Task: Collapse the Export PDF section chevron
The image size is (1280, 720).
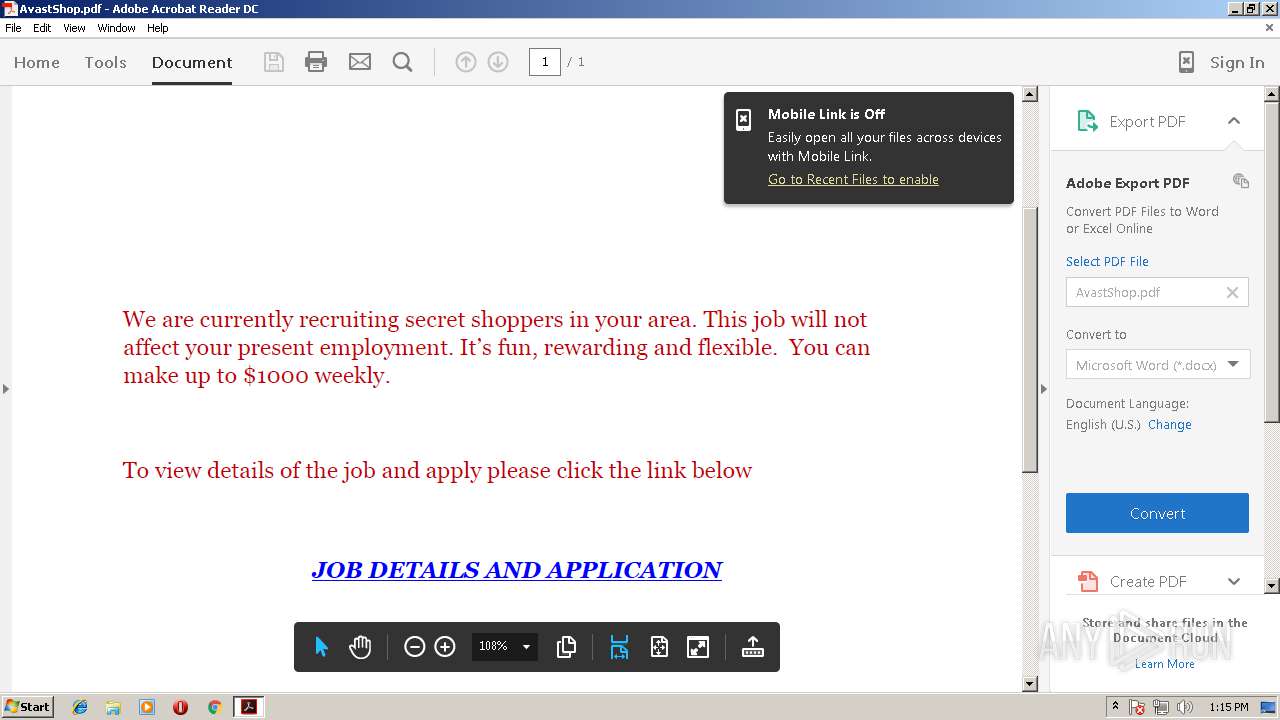Action: (1234, 121)
